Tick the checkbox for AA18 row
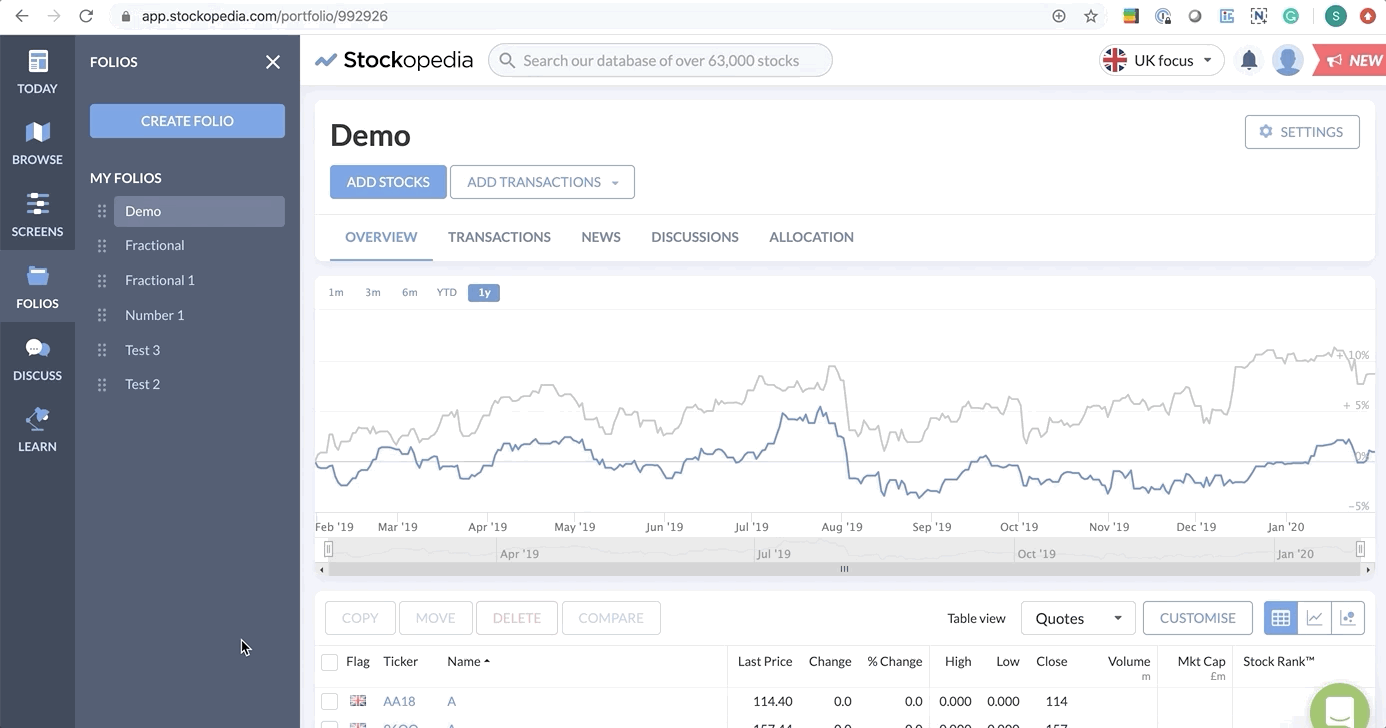The width and height of the screenshot is (1386, 728). coord(329,701)
